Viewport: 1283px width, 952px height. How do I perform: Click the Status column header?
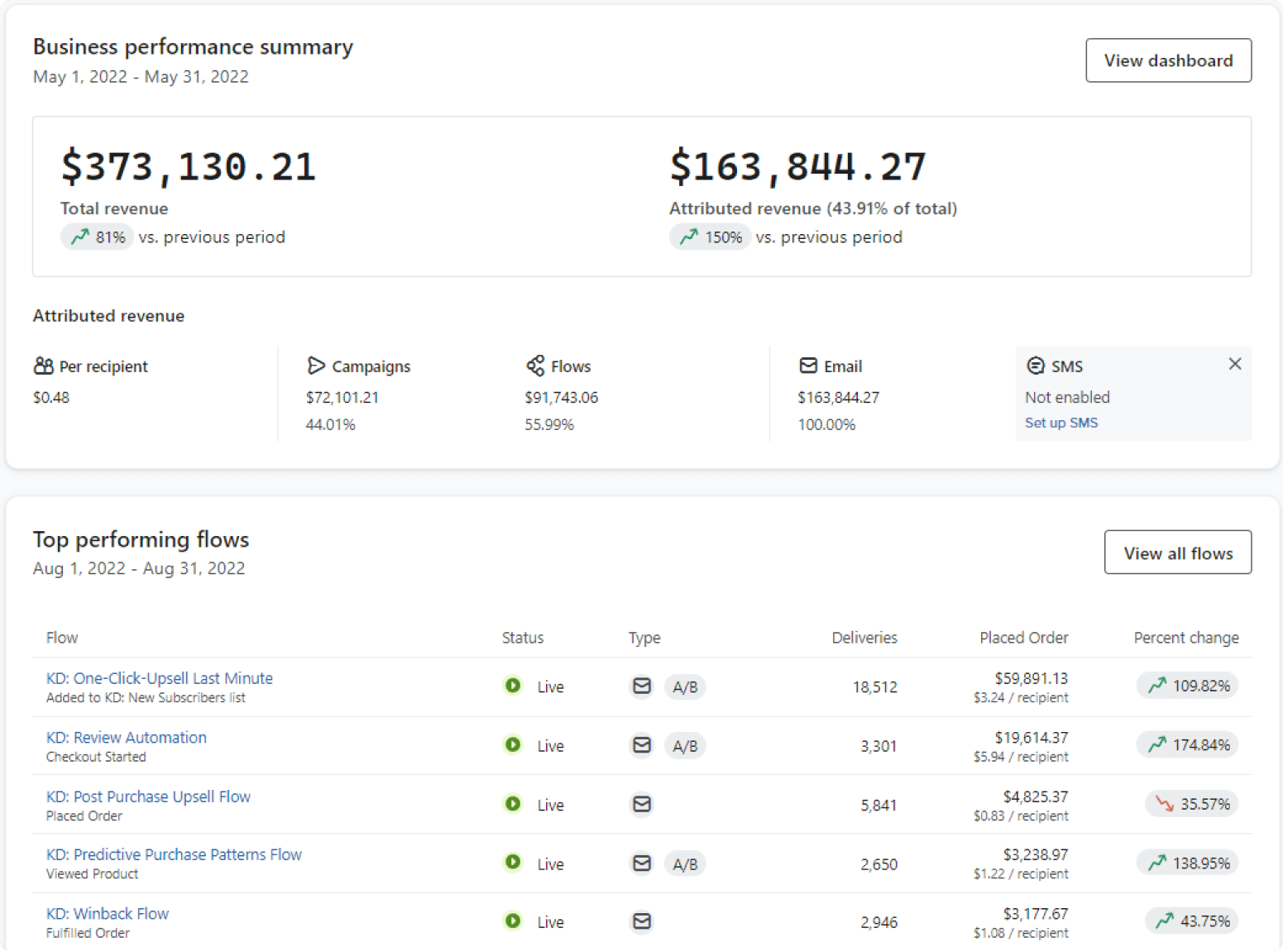pos(523,638)
